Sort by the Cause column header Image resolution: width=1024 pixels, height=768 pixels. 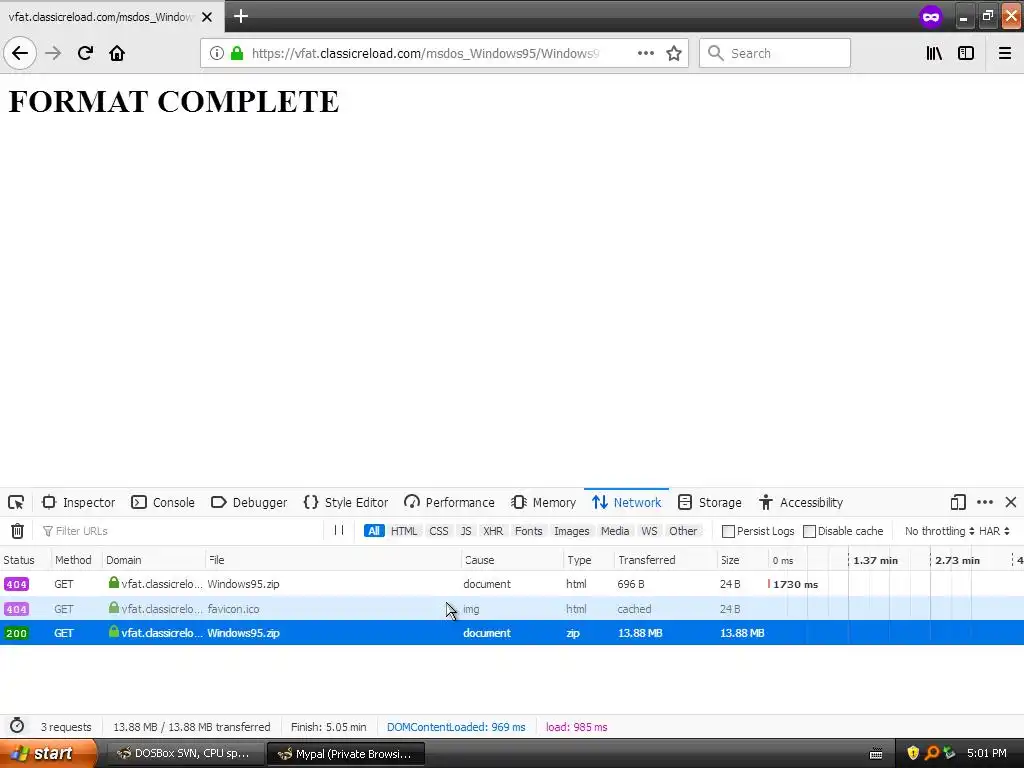coord(511,560)
